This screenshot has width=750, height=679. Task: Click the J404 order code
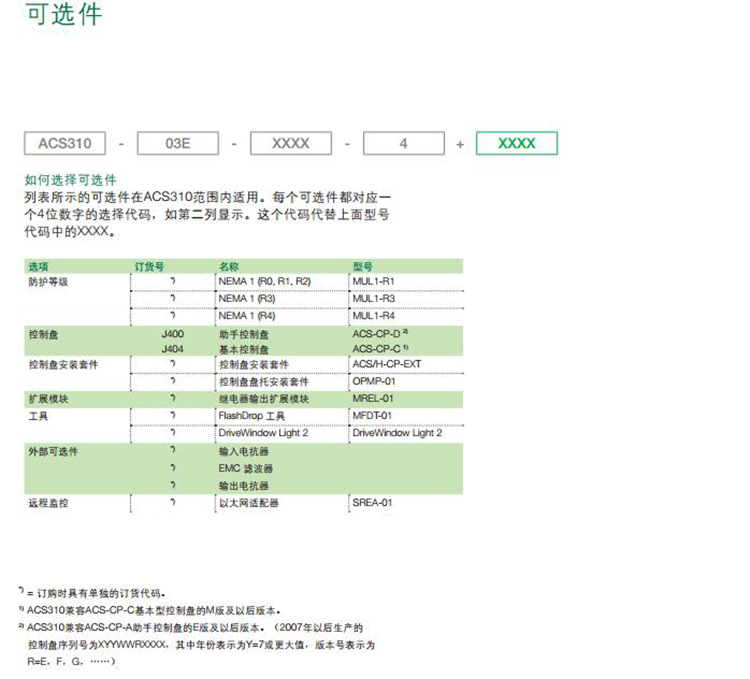[x=173, y=349]
